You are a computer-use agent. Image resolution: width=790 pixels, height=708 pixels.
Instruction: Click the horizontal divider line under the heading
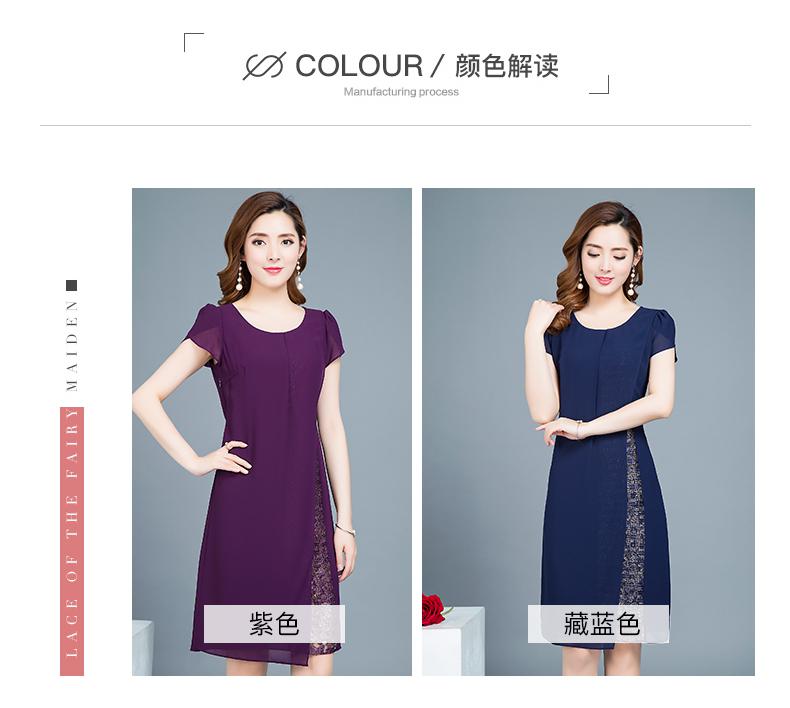396,125
